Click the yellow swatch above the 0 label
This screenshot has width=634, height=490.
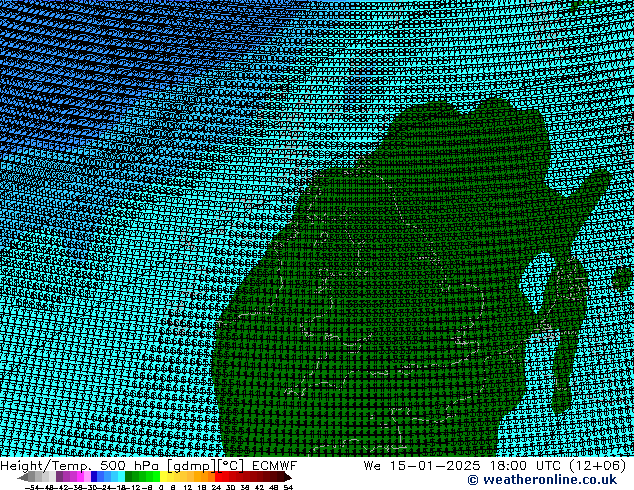point(163,477)
